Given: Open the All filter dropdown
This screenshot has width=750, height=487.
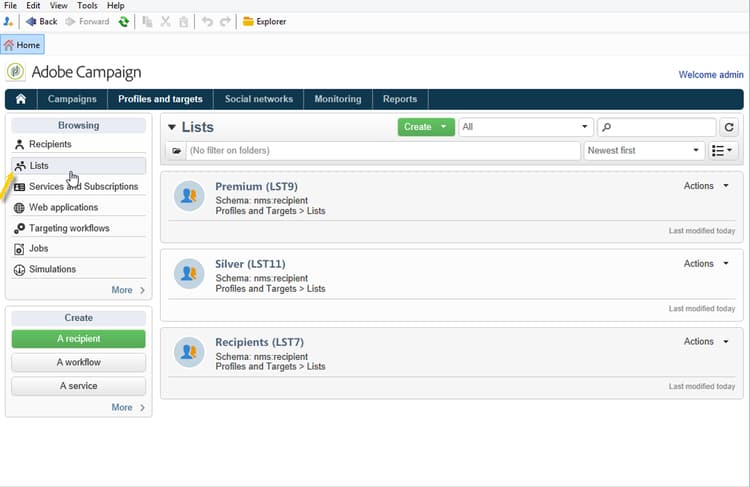Looking at the screenshot, I should [526, 127].
